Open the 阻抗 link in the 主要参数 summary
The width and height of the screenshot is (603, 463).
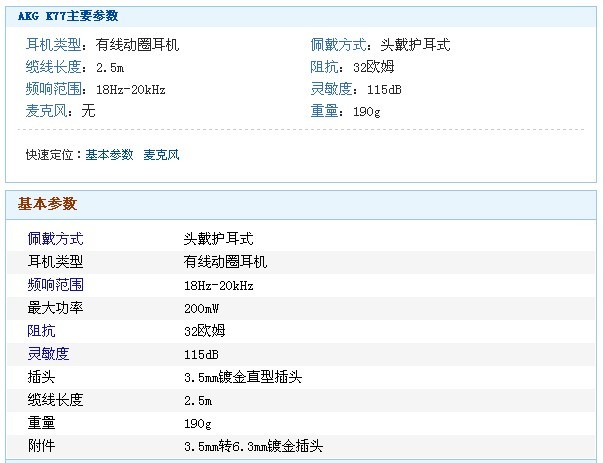point(324,67)
